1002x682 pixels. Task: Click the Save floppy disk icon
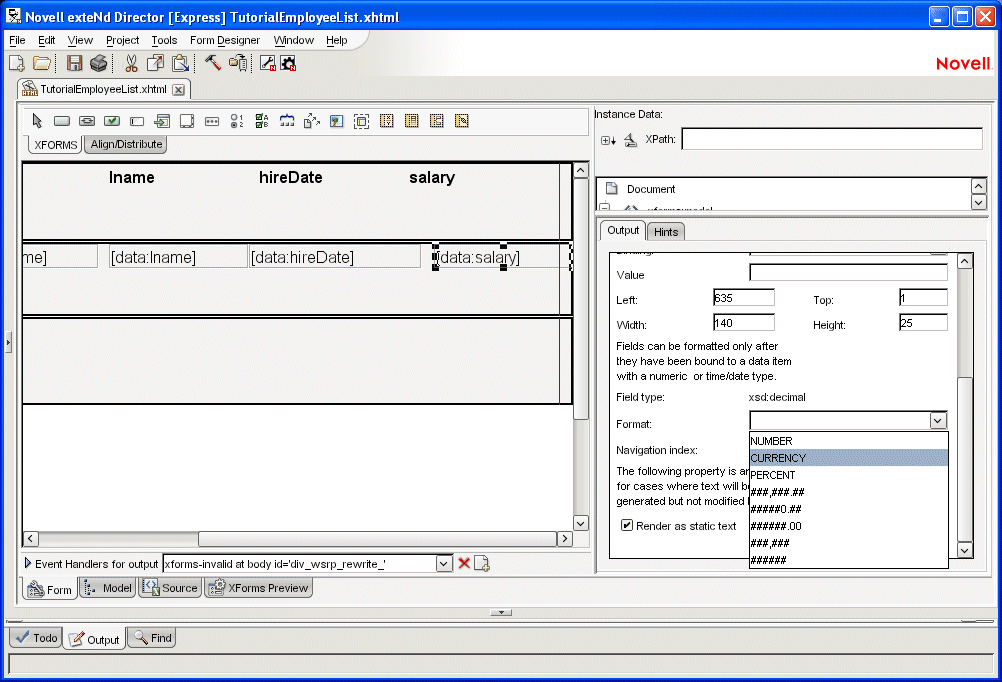tap(74, 63)
